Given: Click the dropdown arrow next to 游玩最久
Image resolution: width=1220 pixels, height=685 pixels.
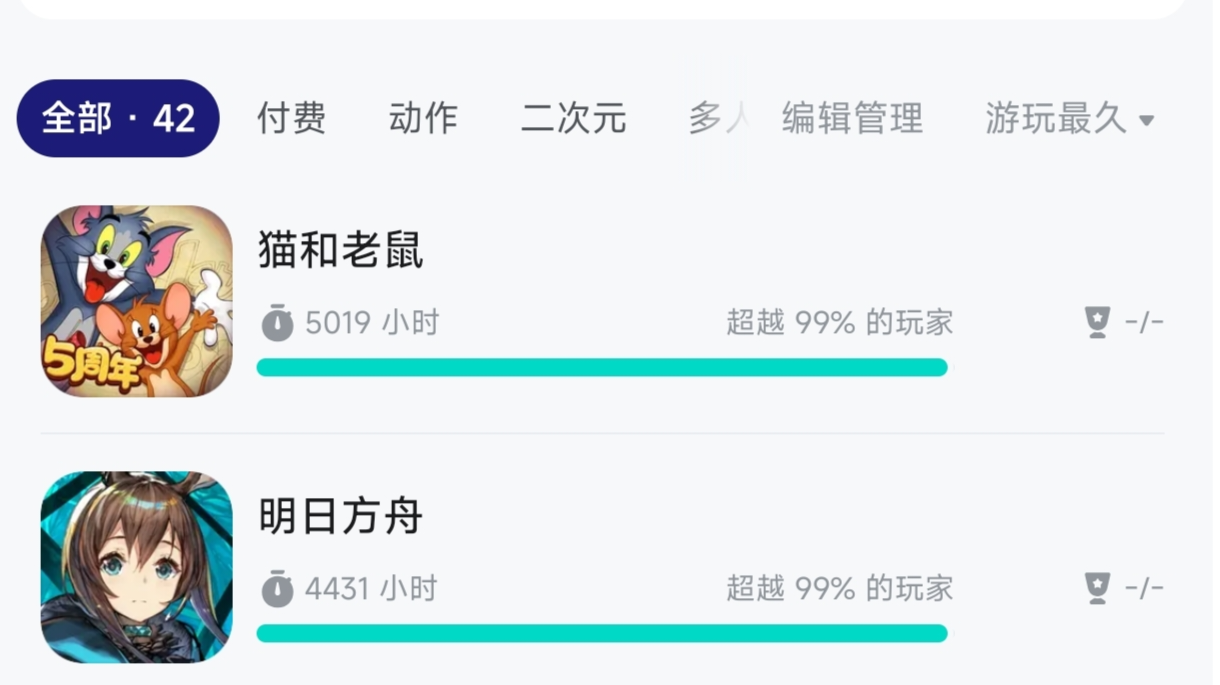Looking at the screenshot, I should (1146, 121).
